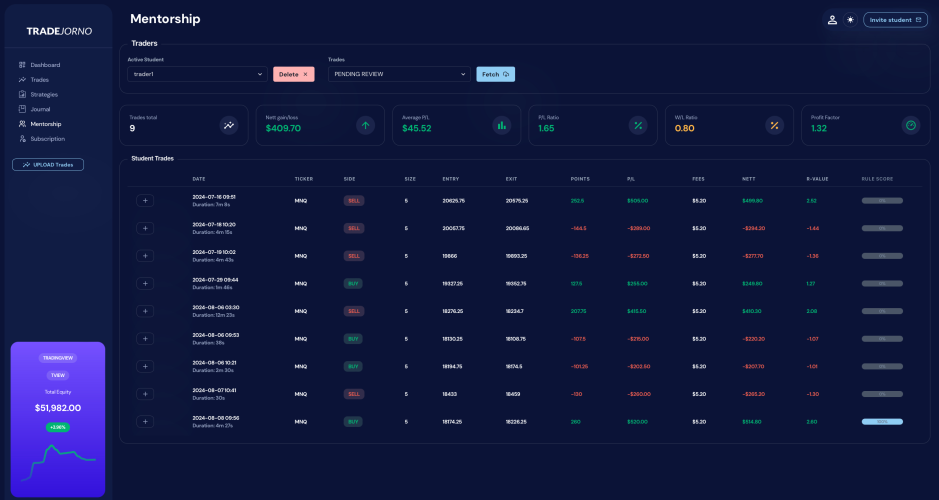Screen dimensions: 939x500
Task: Click the Fetch trades button
Action: point(495,74)
